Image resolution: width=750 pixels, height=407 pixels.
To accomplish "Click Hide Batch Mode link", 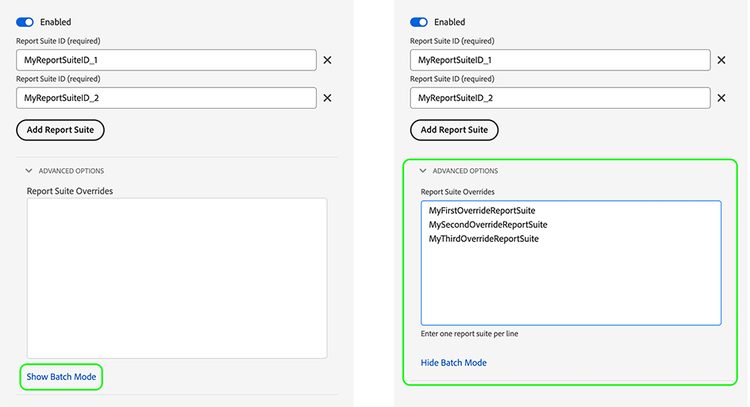I will click(x=453, y=363).
